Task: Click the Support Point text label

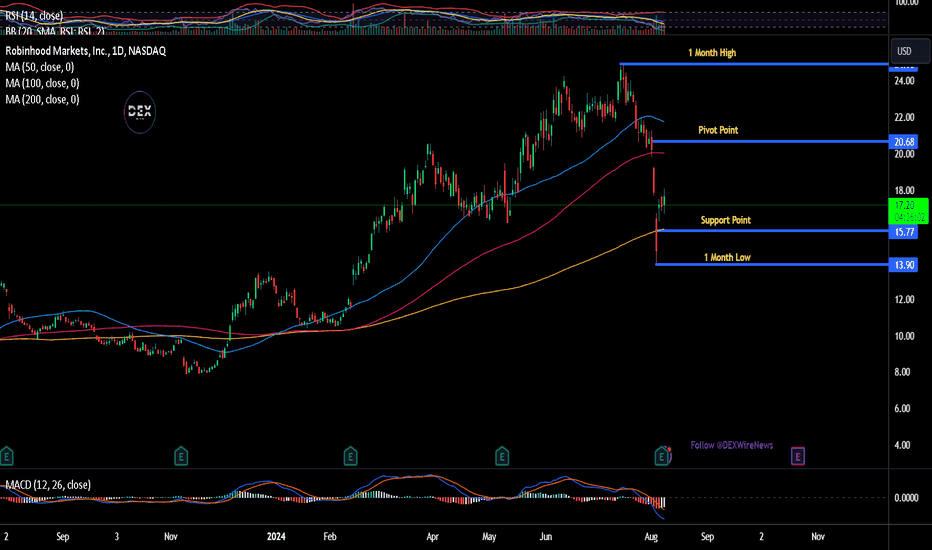Action: pyautogui.click(x=725, y=221)
